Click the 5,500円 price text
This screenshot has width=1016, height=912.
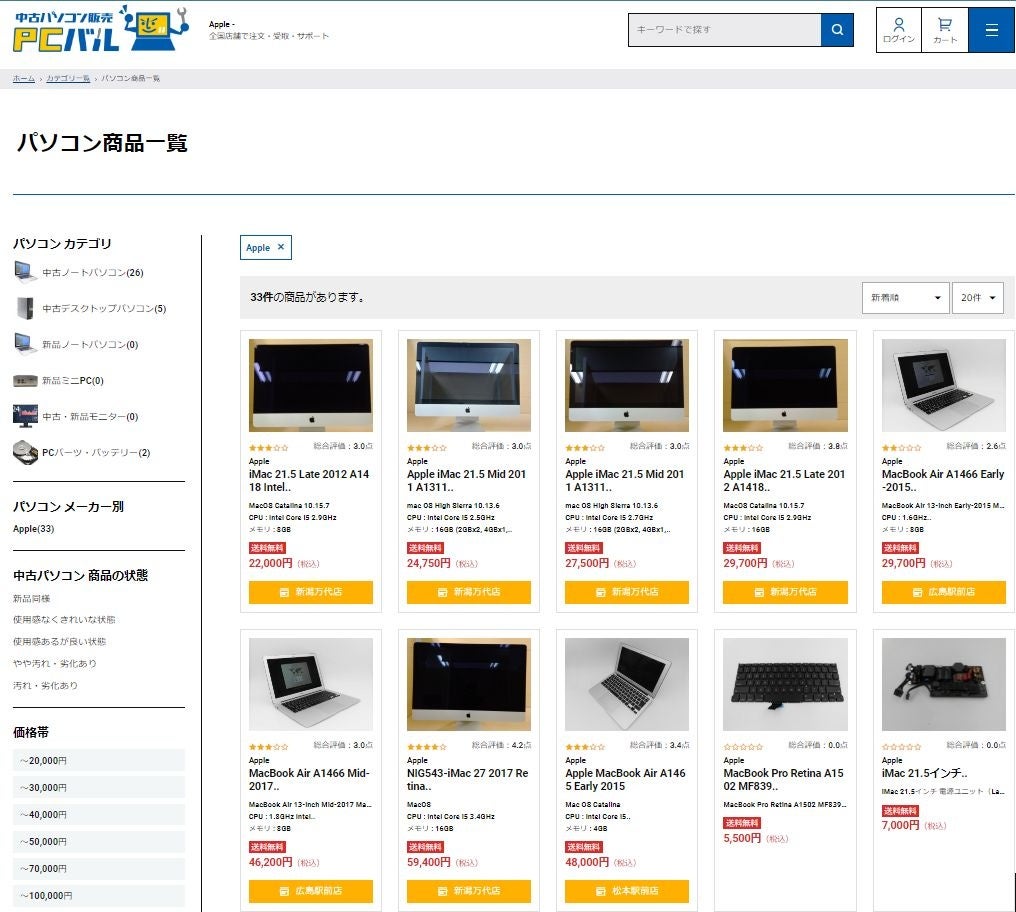pyautogui.click(x=742, y=838)
